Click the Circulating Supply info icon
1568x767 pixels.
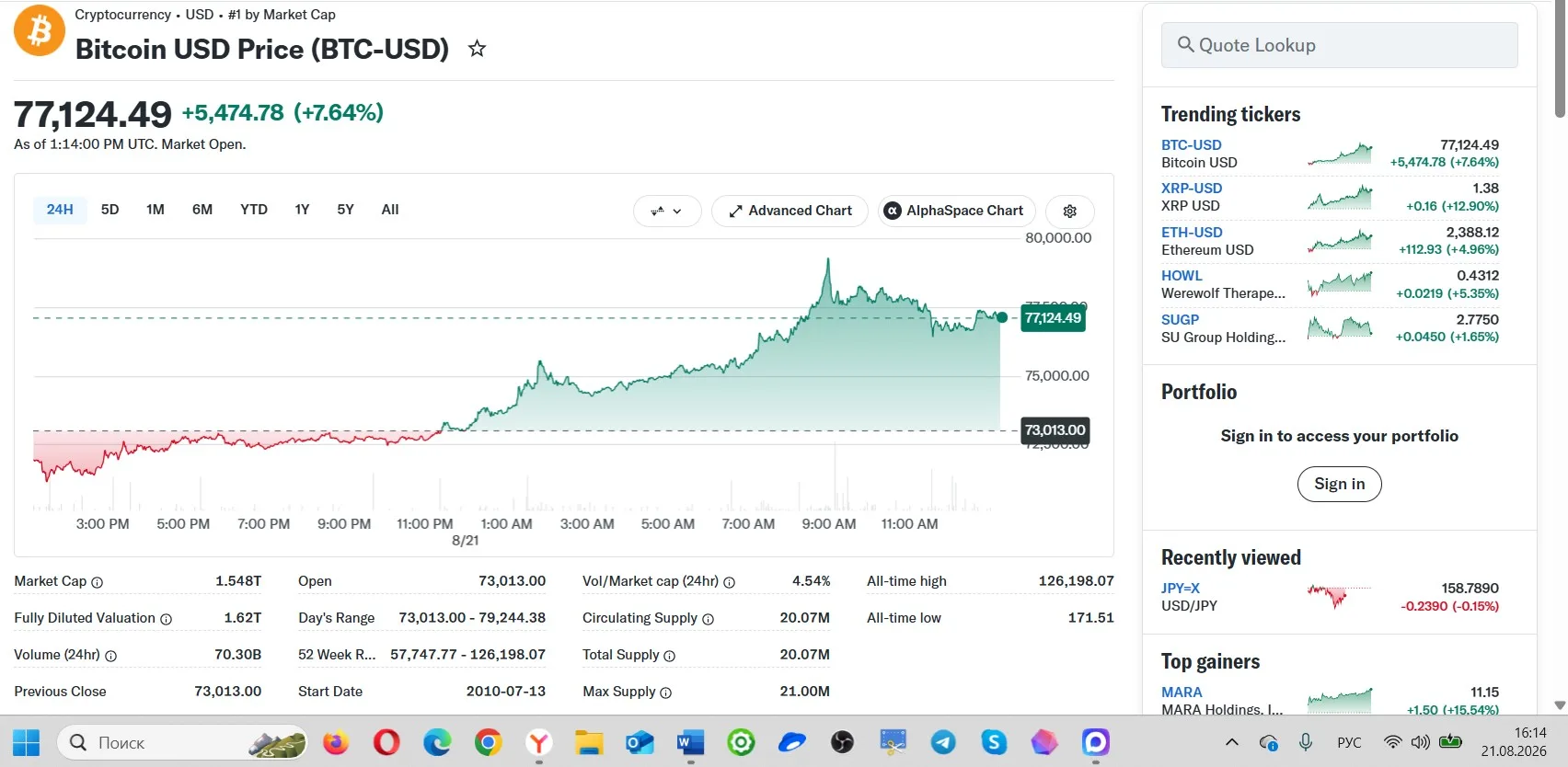pos(709,619)
